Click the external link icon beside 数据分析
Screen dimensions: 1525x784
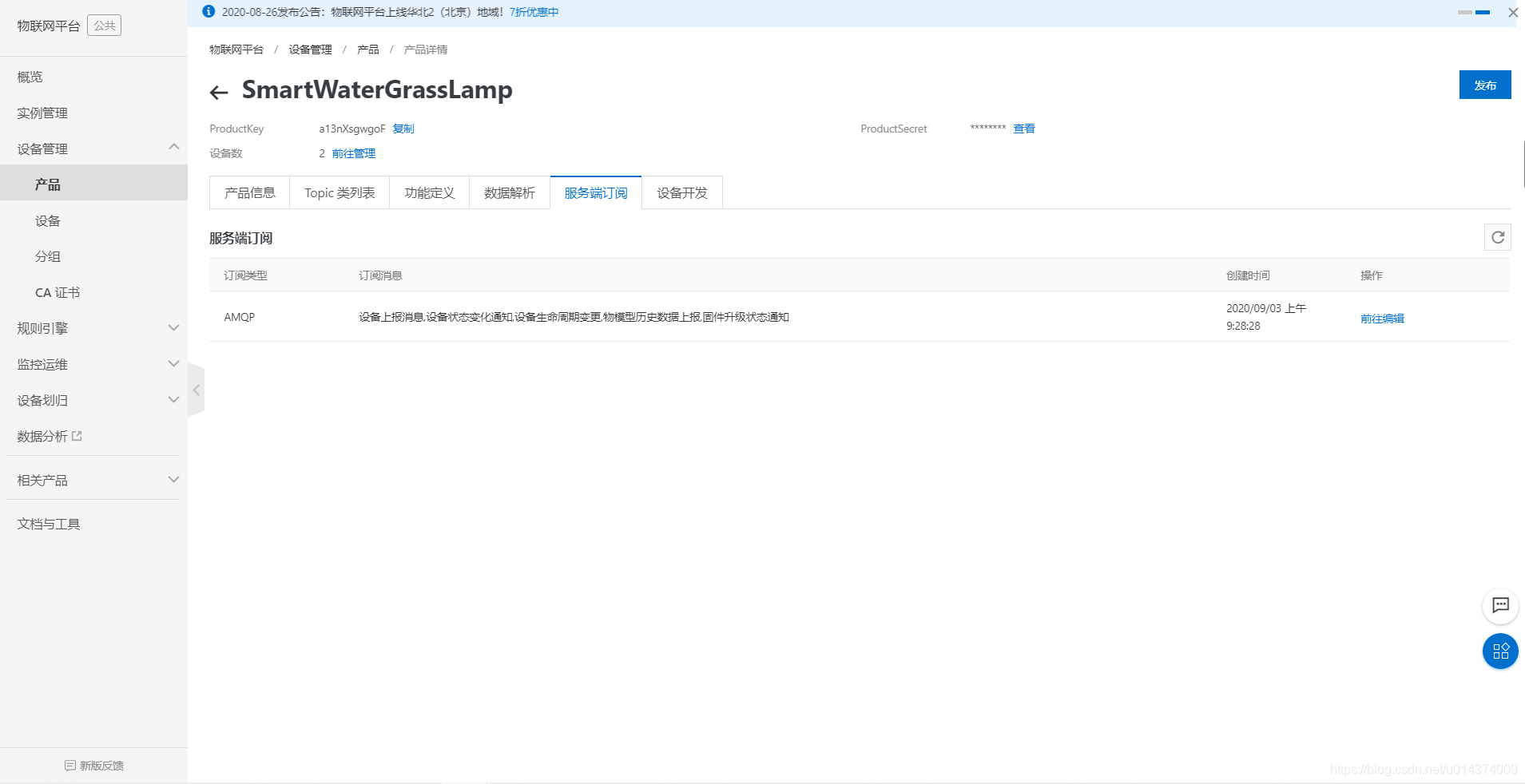pos(77,436)
